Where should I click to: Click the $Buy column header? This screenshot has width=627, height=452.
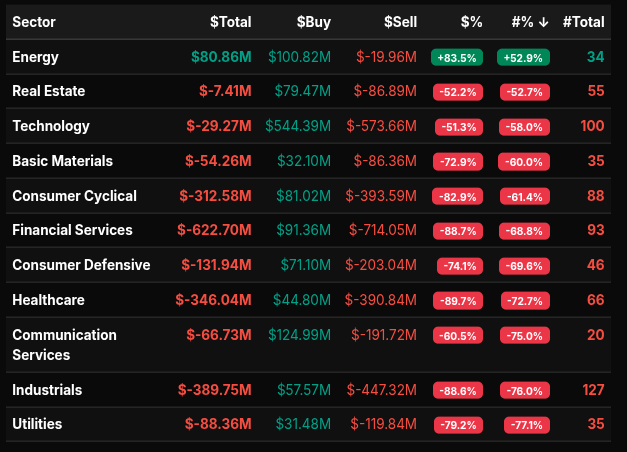[315, 21]
